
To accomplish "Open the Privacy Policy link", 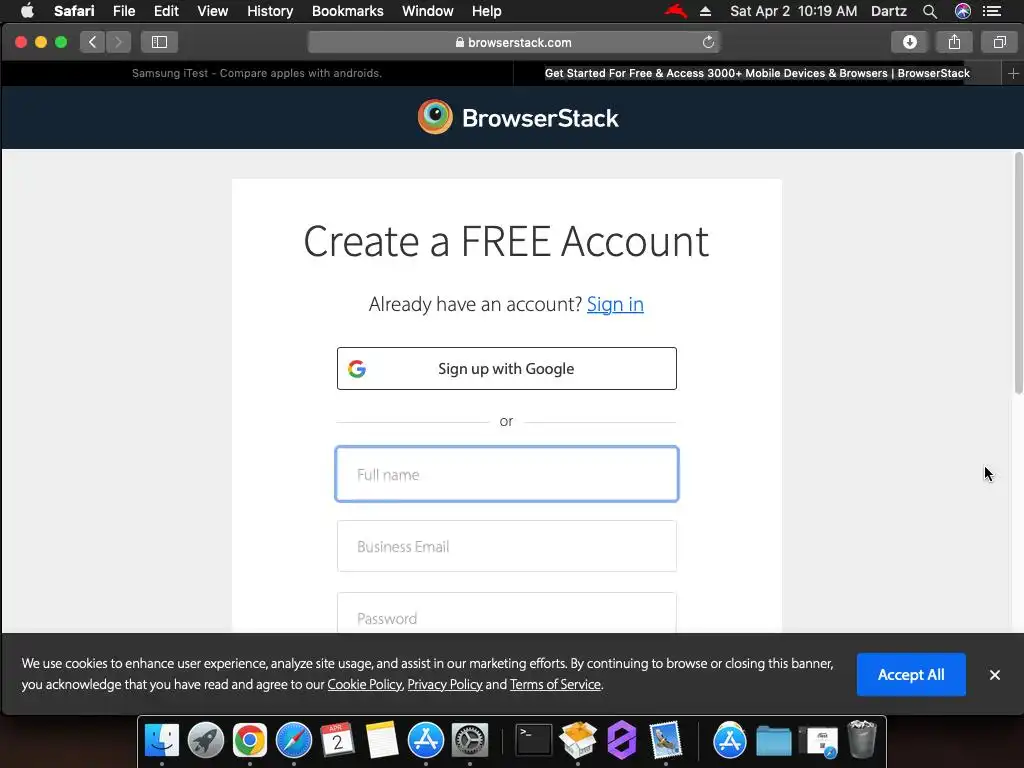I will point(445,684).
